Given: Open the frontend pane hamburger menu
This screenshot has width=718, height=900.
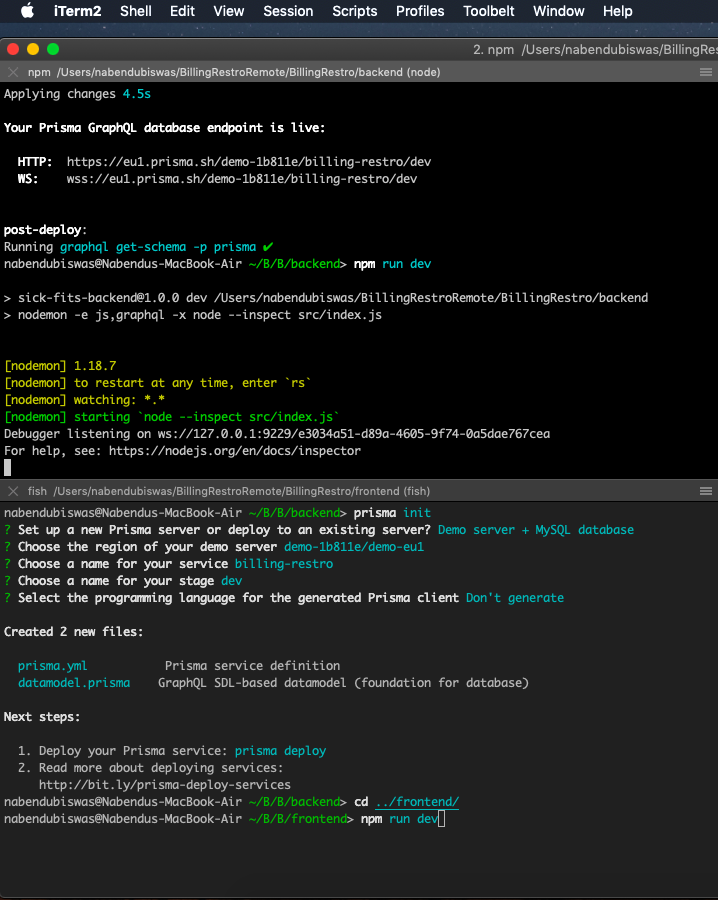Looking at the screenshot, I should pos(706,491).
